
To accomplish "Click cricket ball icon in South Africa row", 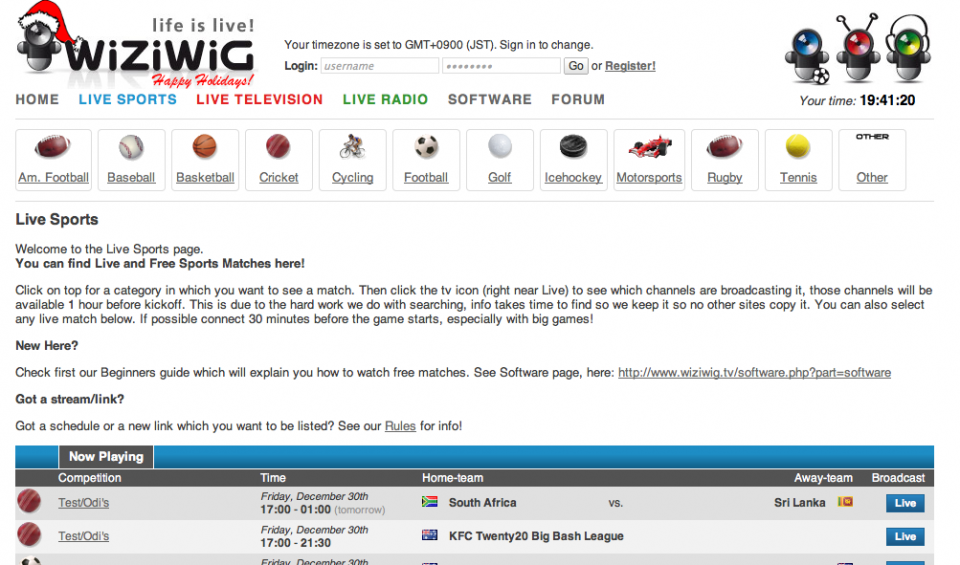I will (29, 501).
